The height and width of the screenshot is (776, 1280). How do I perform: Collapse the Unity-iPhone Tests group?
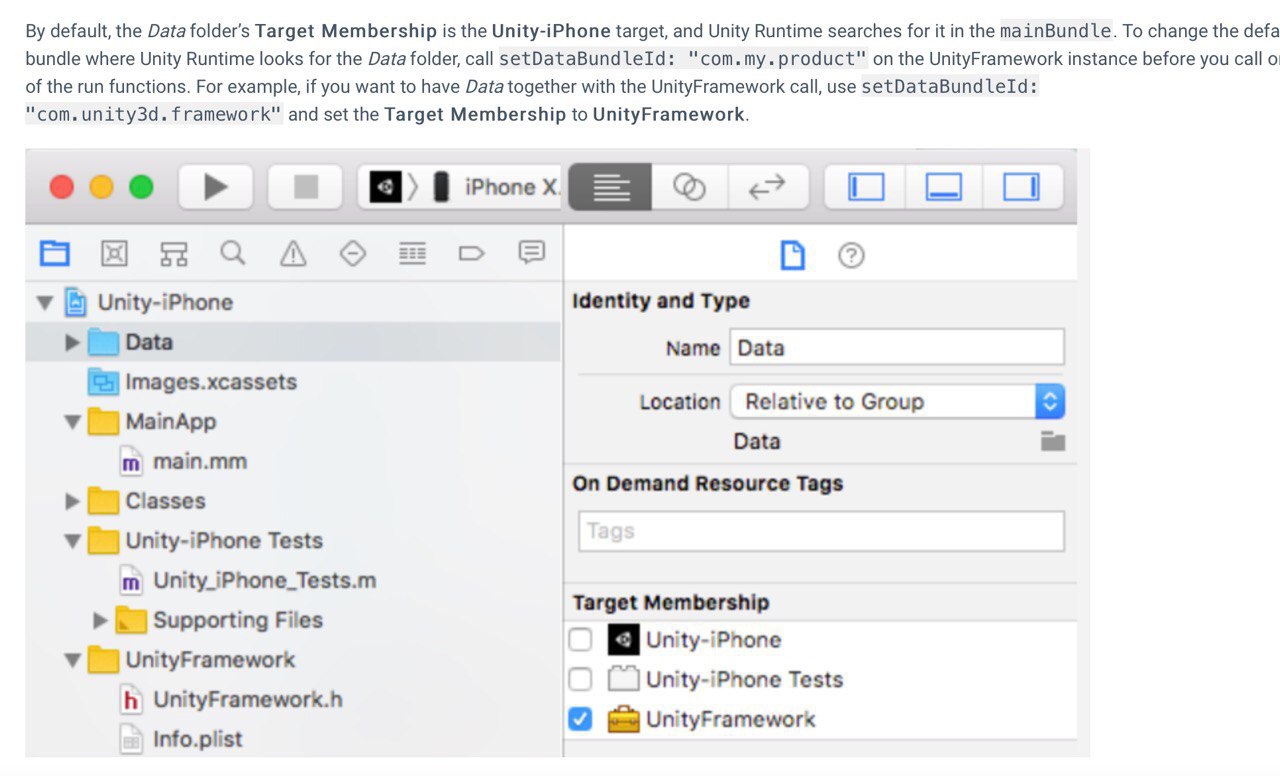tap(72, 541)
